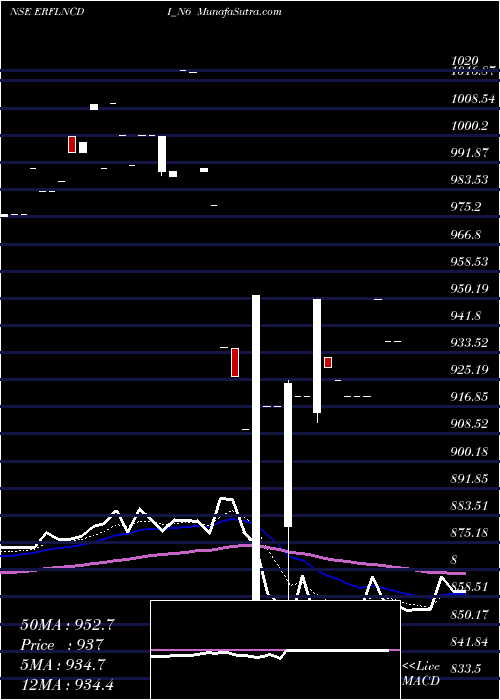The image size is (500, 700).
Task: Select the 1008.54 price axis label
Action: pyautogui.click(x=473, y=99)
